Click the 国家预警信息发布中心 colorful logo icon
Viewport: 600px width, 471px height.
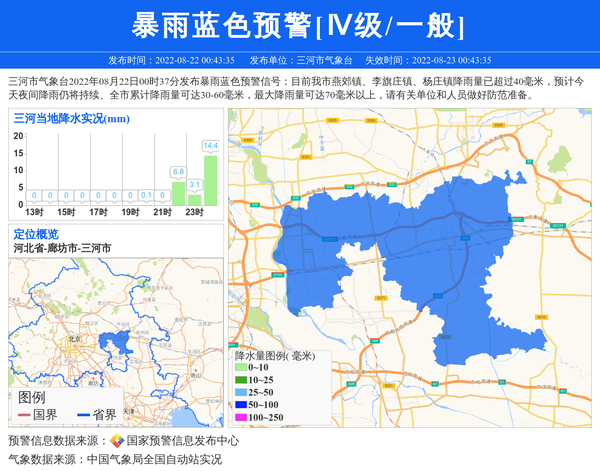[117, 441]
